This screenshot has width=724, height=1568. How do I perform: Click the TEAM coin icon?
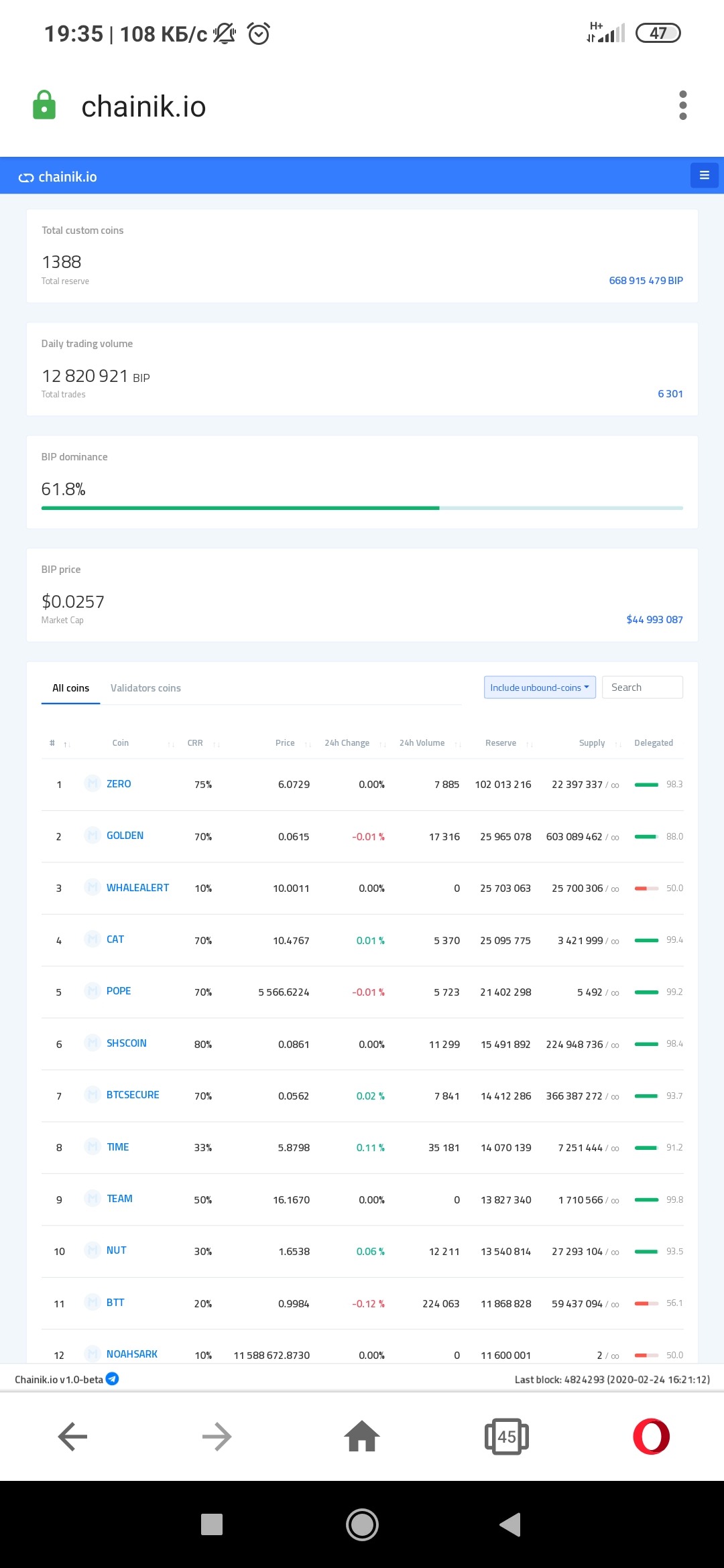coord(93,1198)
